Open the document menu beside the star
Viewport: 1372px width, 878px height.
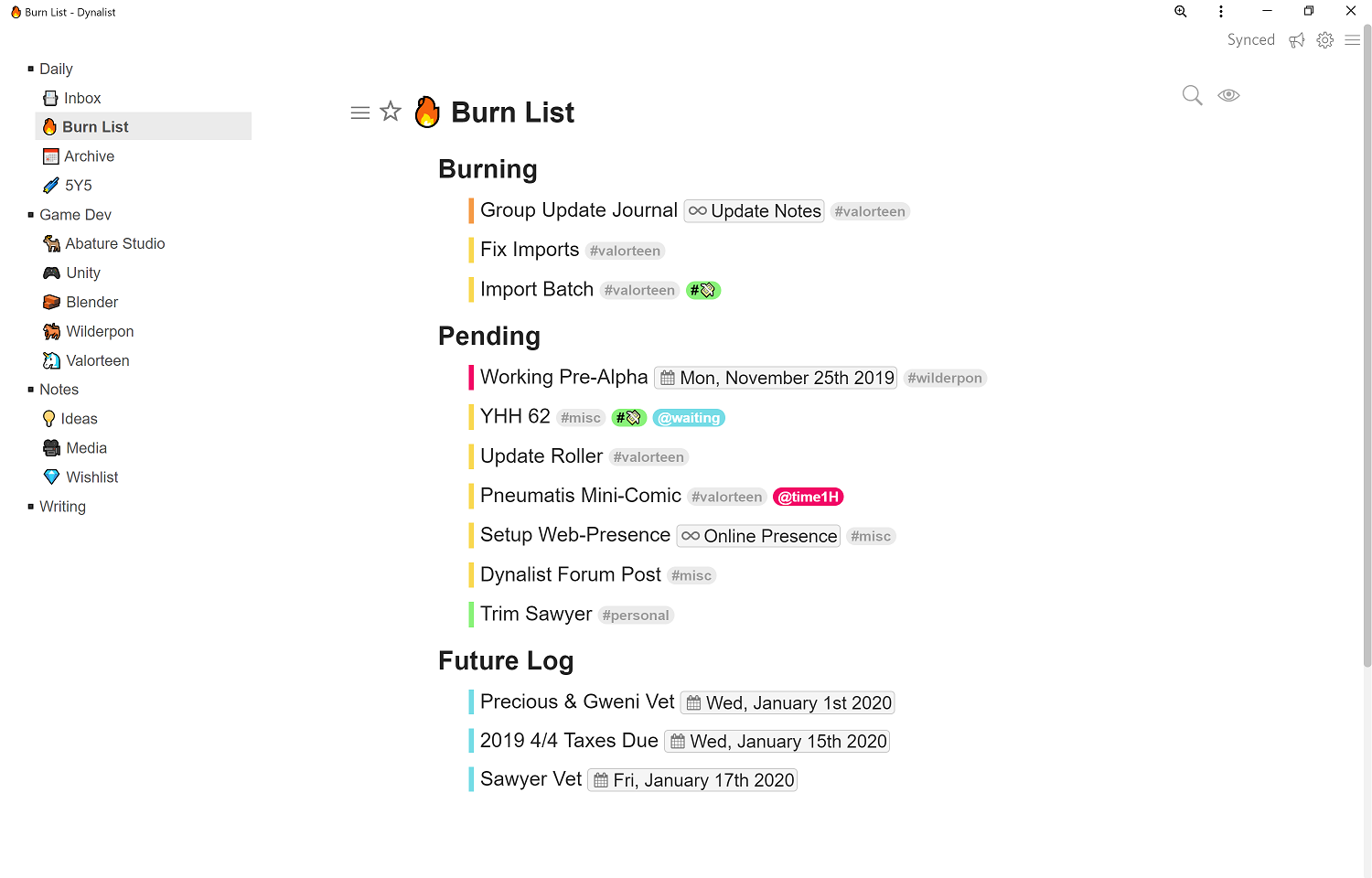point(360,112)
